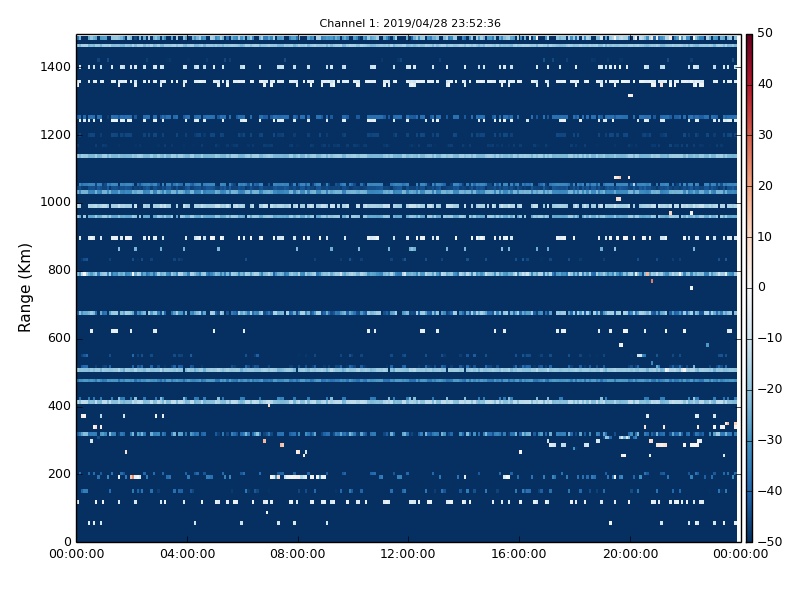This screenshot has width=800, height=600.
Task: Click the 200 range tick label
Action: [59, 473]
